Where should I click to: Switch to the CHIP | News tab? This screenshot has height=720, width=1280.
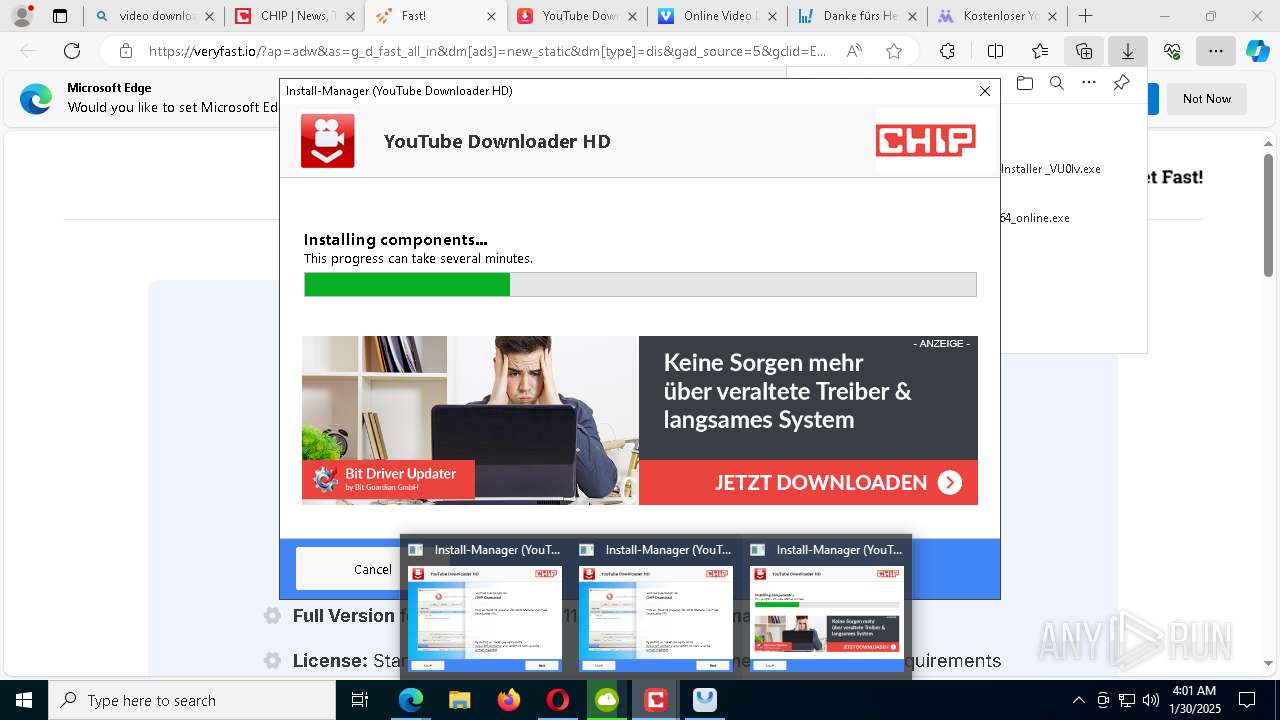coord(294,16)
